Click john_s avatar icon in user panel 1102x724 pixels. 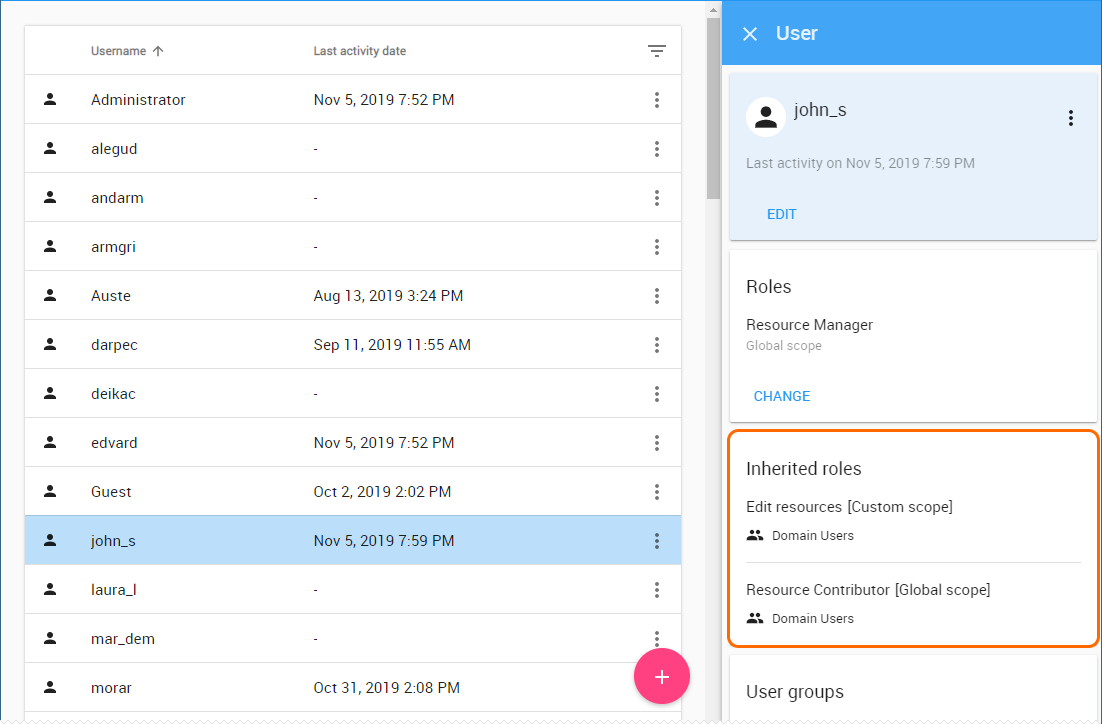(x=765, y=117)
